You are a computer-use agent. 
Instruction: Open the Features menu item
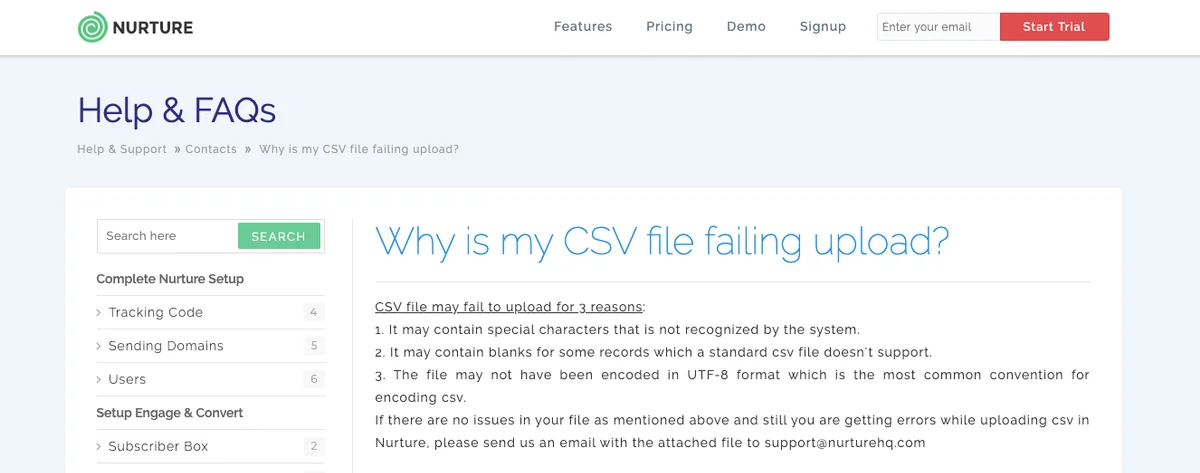tap(583, 27)
